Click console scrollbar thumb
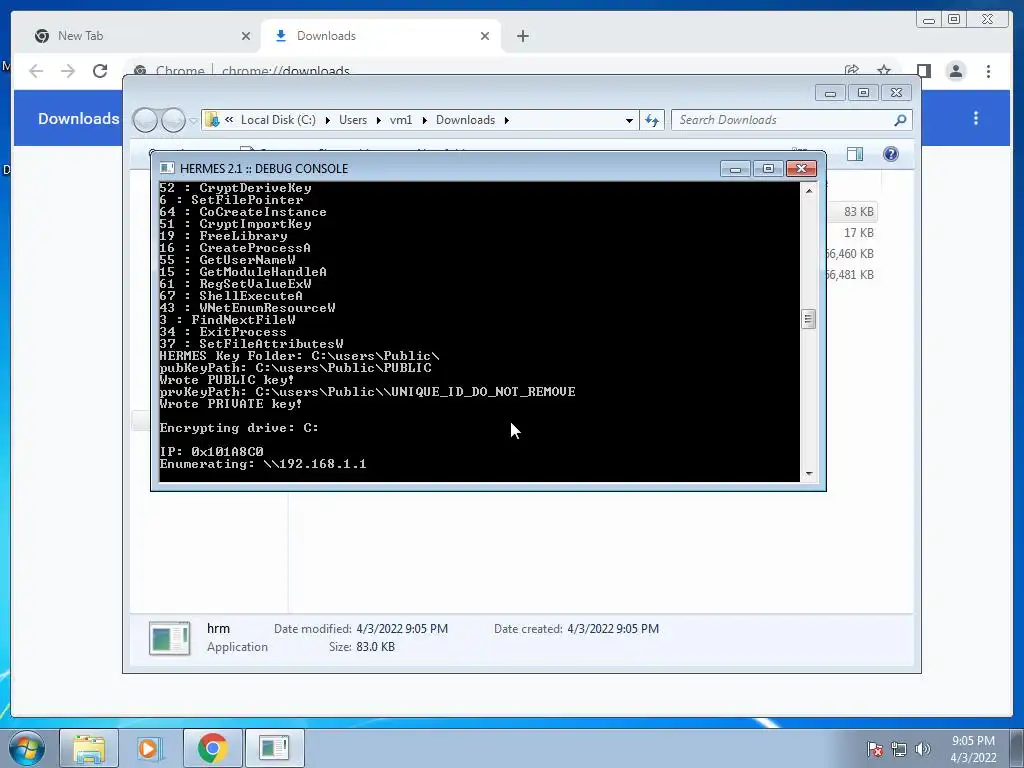This screenshot has height=768, width=1024. [808, 319]
